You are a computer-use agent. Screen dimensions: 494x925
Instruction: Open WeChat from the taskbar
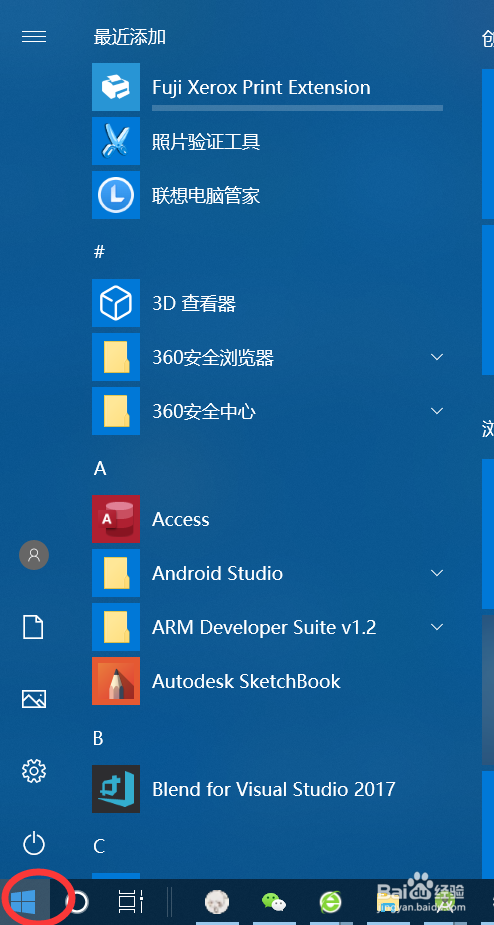pyautogui.click(x=274, y=901)
